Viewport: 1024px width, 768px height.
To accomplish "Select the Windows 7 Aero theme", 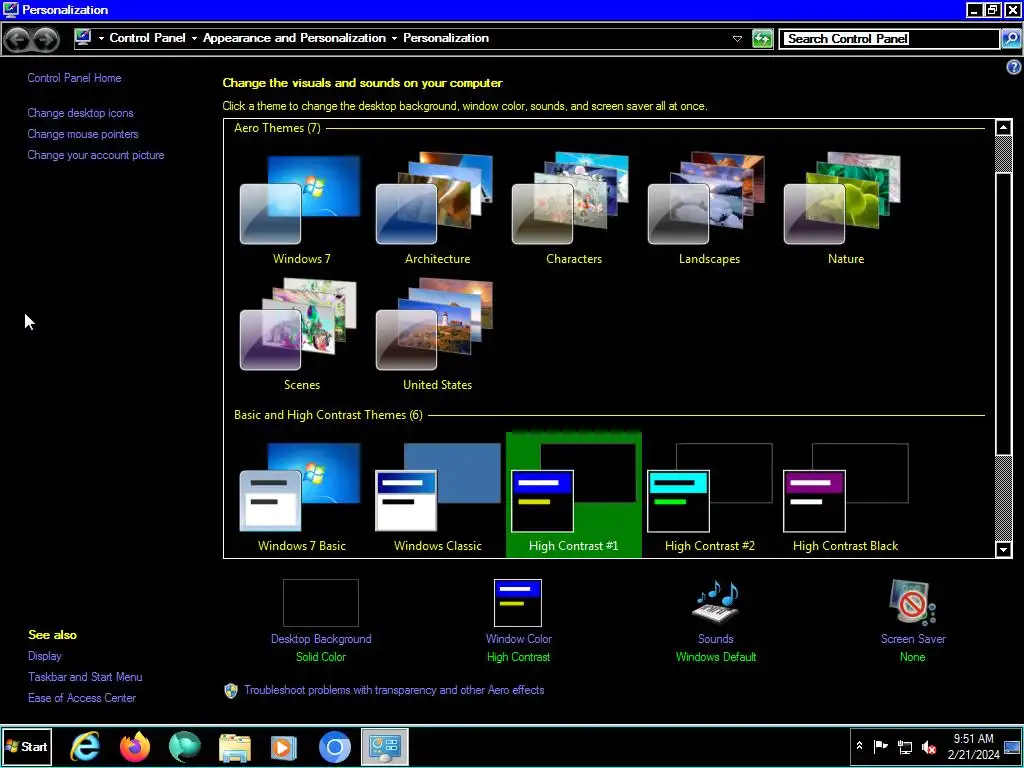I will click(x=301, y=208).
